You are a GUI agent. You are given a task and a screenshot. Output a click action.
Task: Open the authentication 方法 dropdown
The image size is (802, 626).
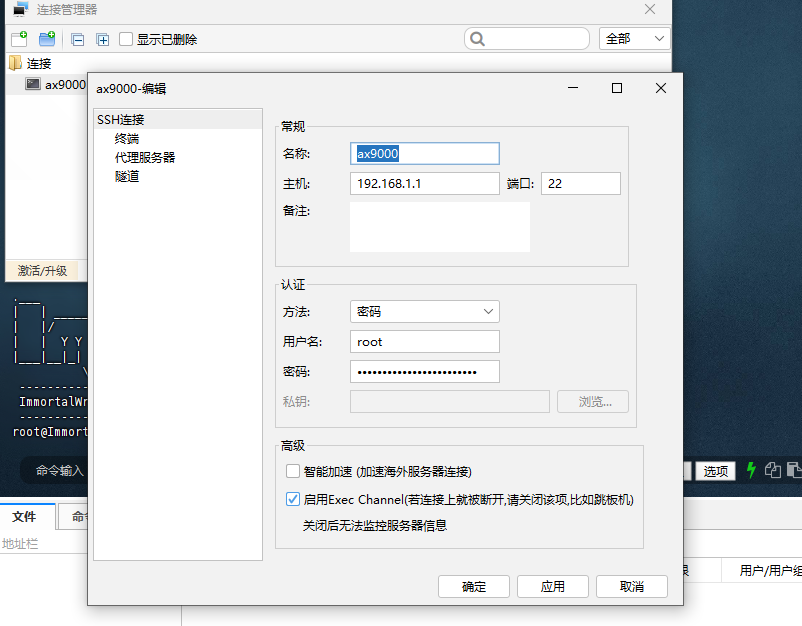coord(424,311)
